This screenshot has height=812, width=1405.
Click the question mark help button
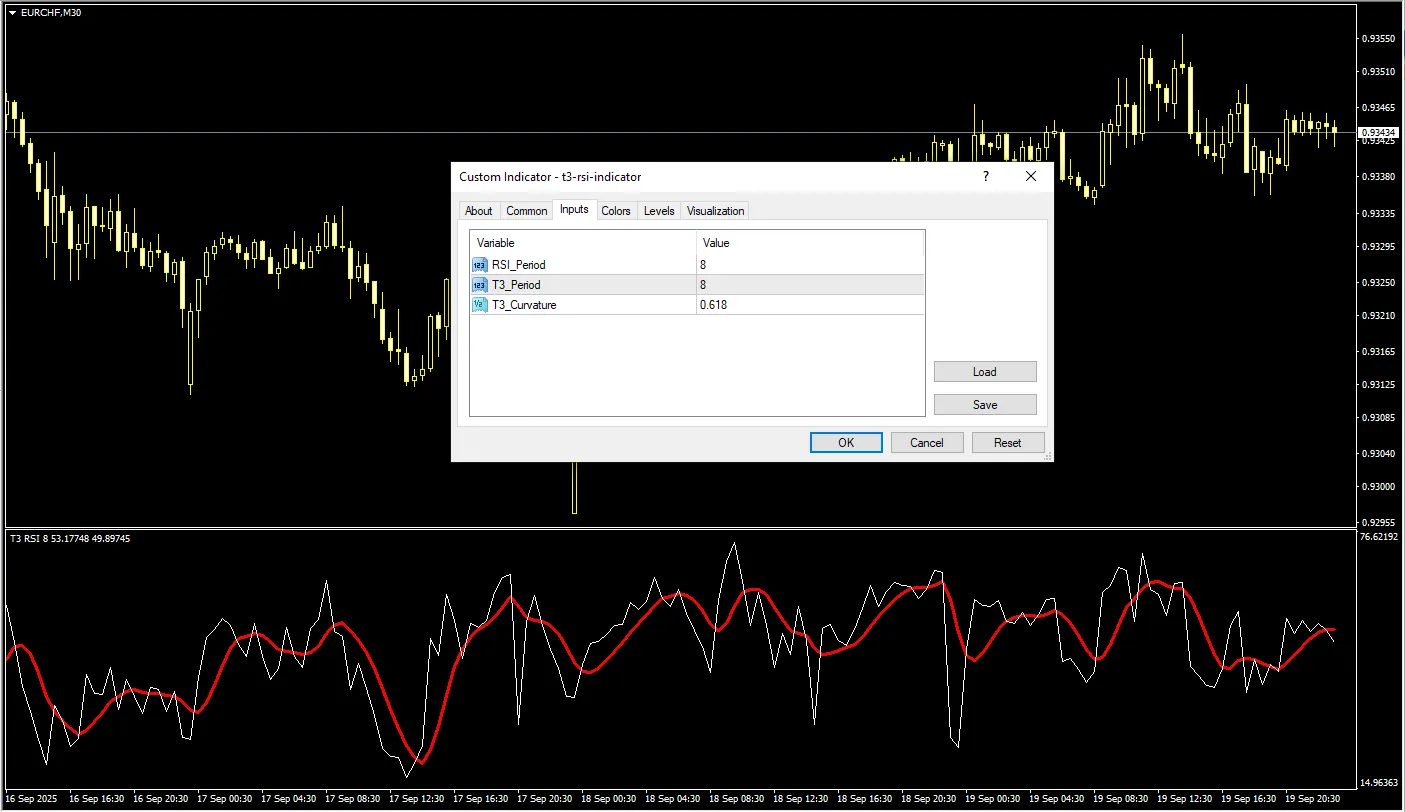click(x=986, y=177)
